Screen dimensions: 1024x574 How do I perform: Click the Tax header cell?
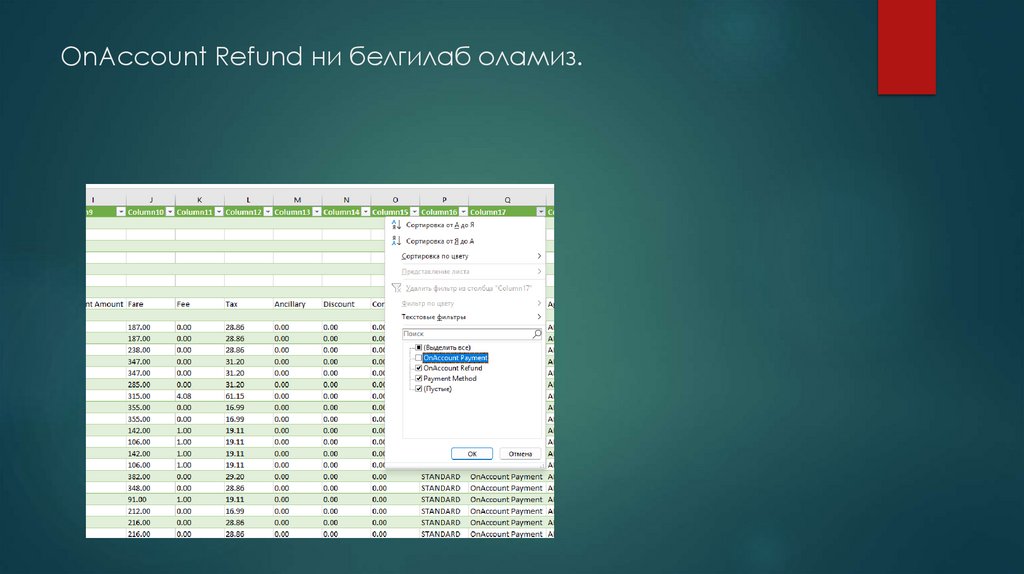tap(248, 304)
